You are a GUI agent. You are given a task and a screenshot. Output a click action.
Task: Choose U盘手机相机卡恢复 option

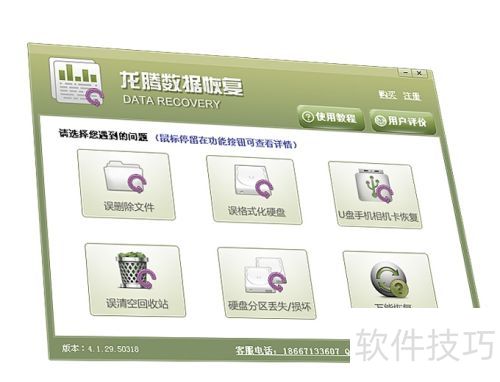click(x=375, y=195)
